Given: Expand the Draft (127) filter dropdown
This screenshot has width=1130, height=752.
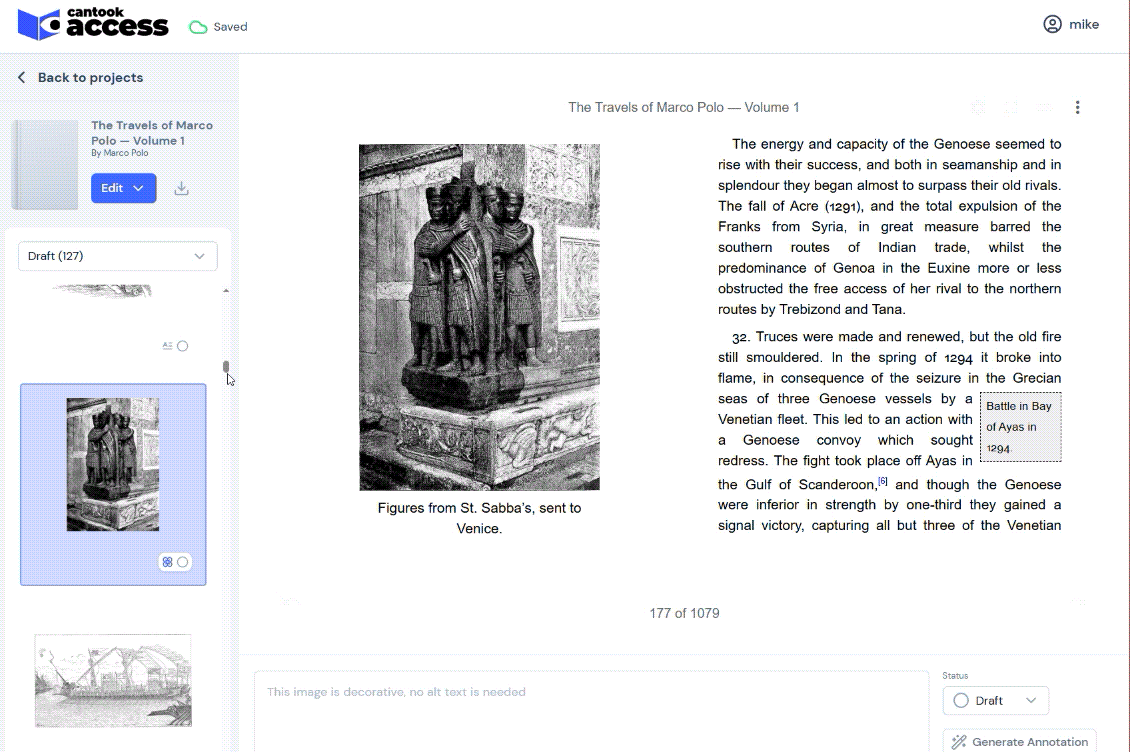Looking at the screenshot, I should 118,256.
